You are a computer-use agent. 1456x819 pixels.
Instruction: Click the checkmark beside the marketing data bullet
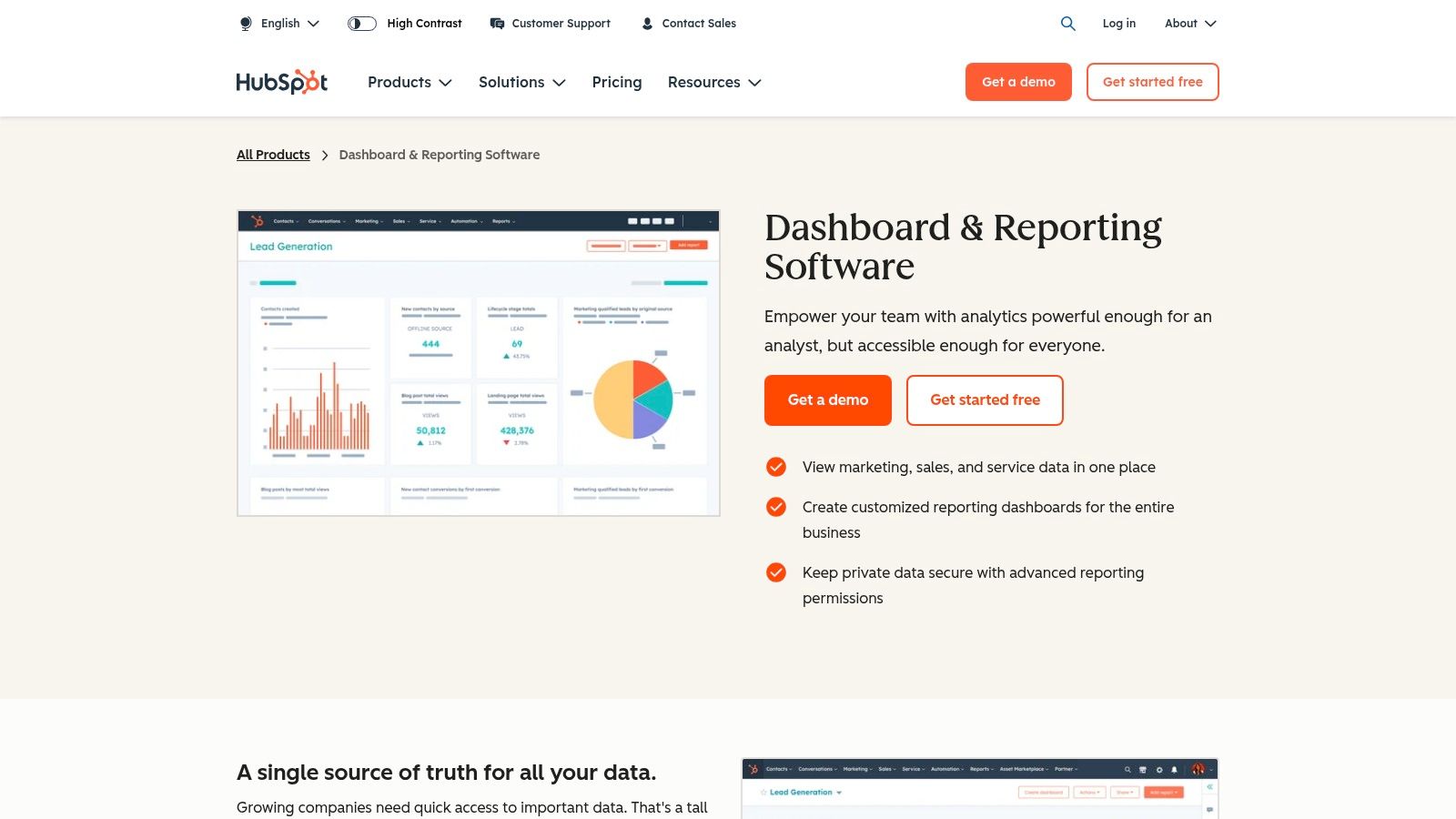click(775, 466)
